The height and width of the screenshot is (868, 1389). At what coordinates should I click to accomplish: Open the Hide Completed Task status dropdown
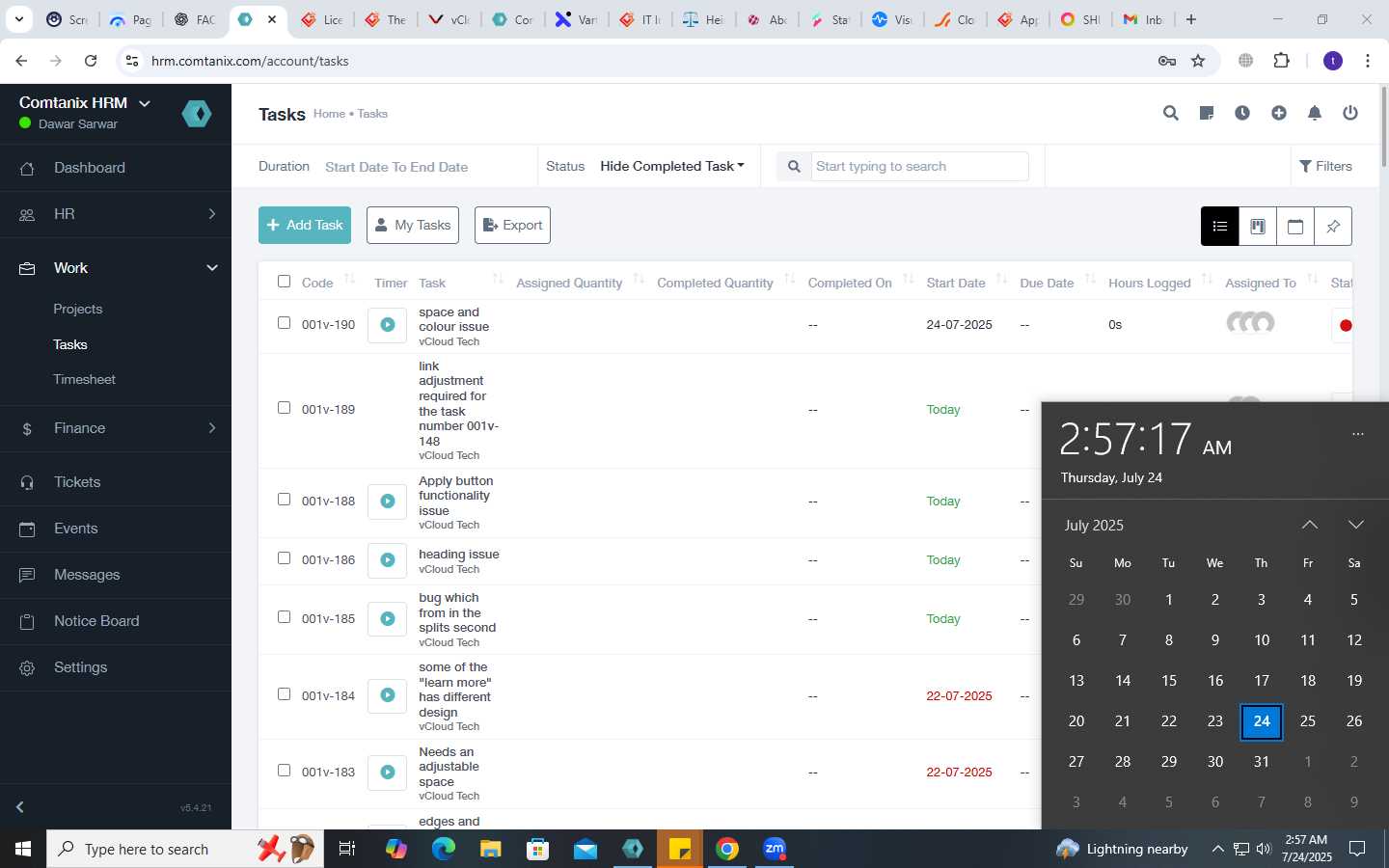point(672,166)
